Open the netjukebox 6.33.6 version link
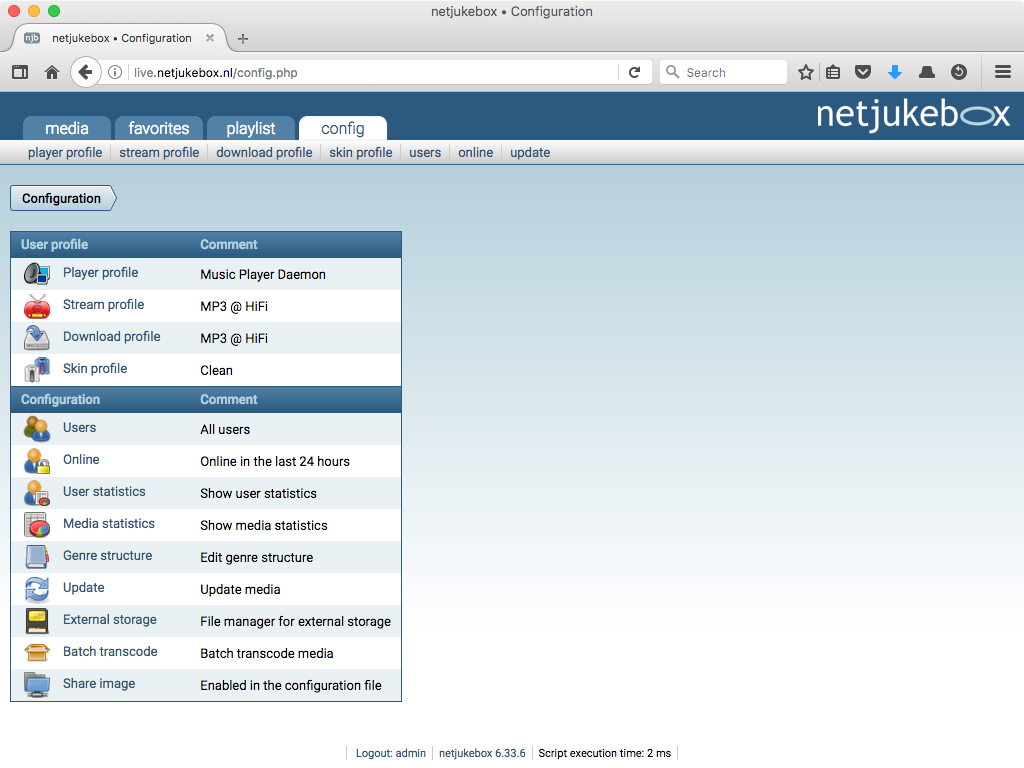1024x768 pixels. pyautogui.click(x=481, y=753)
